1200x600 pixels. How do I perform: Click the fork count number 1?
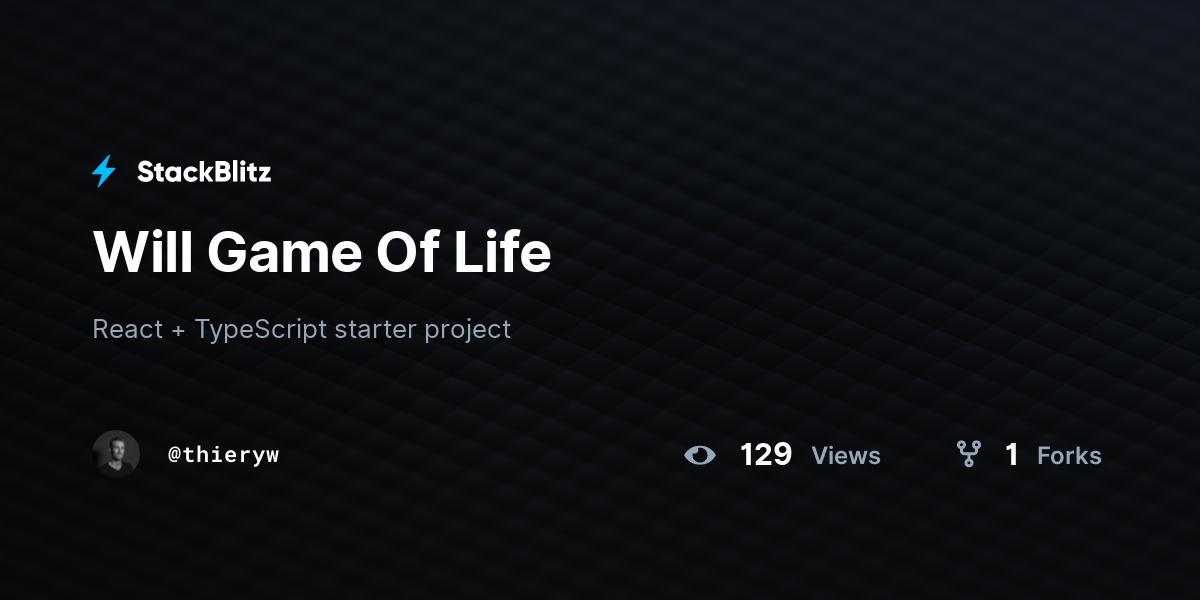point(1012,455)
